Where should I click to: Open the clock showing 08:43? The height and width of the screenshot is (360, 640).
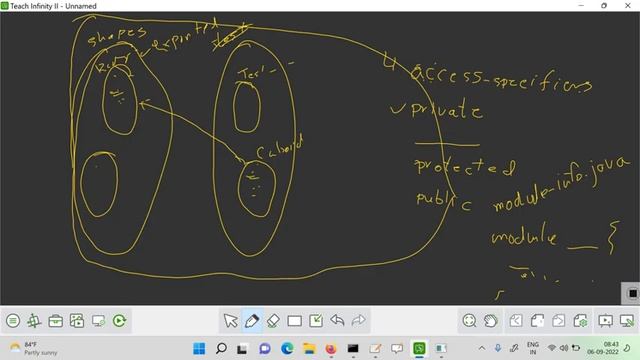coord(603,348)
